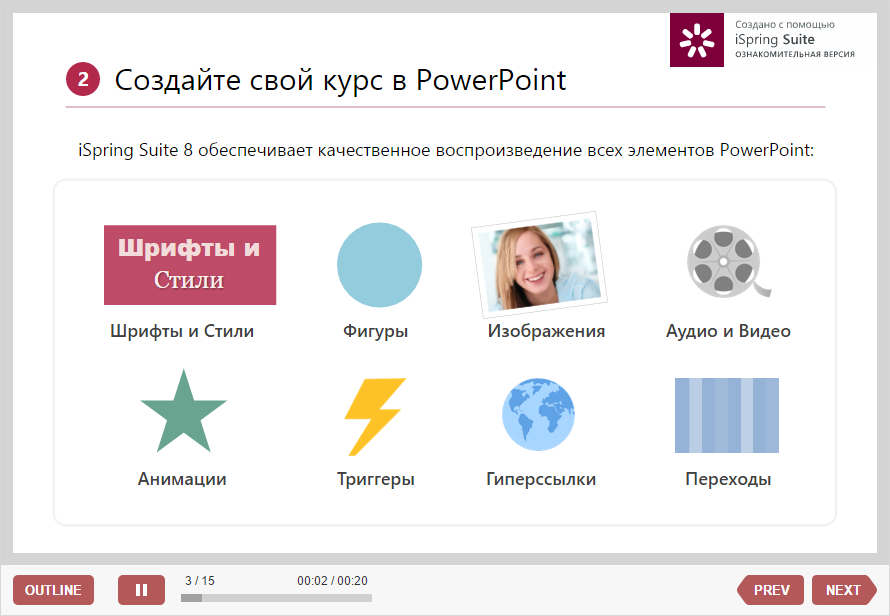Advance to the next slide with NEXT
Screen dimensions: 890x616
coord(844,590)
